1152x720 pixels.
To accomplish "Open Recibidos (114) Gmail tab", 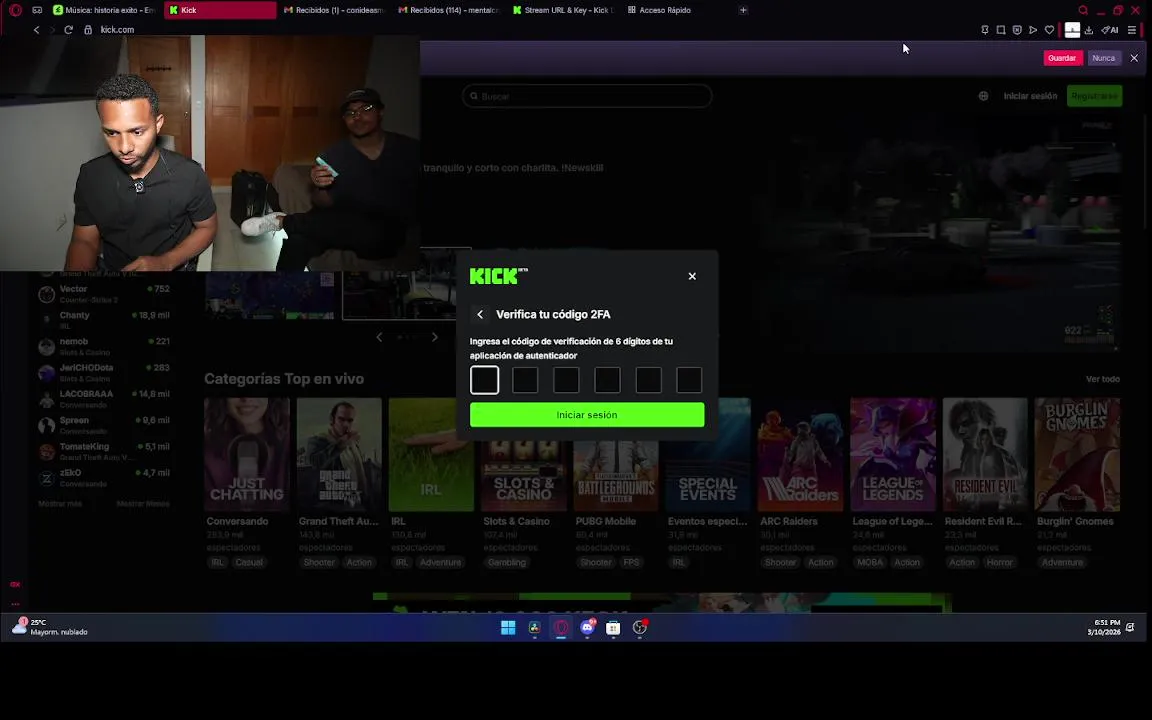I will pyautogui.click(x=448, y=10).
